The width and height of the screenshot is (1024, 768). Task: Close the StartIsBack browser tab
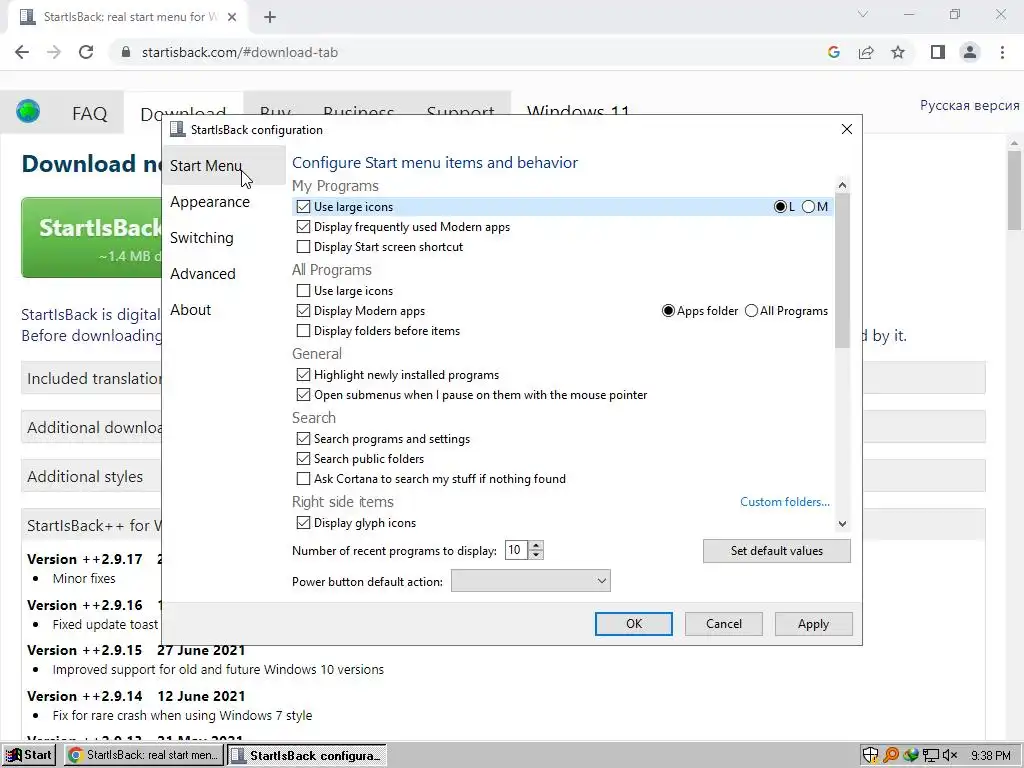[x=232, y=17]
